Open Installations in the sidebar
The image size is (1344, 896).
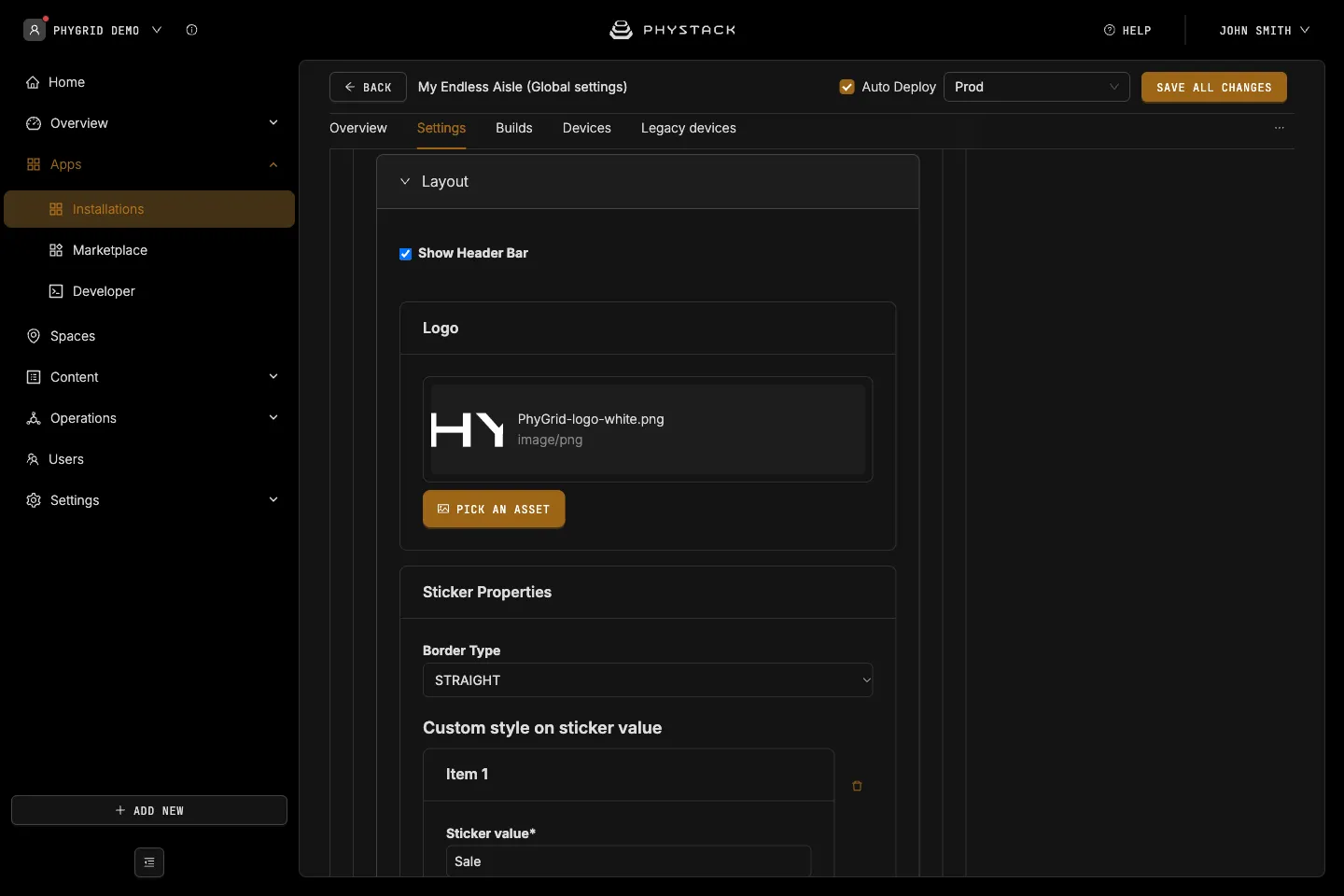[x=149, y=209]
